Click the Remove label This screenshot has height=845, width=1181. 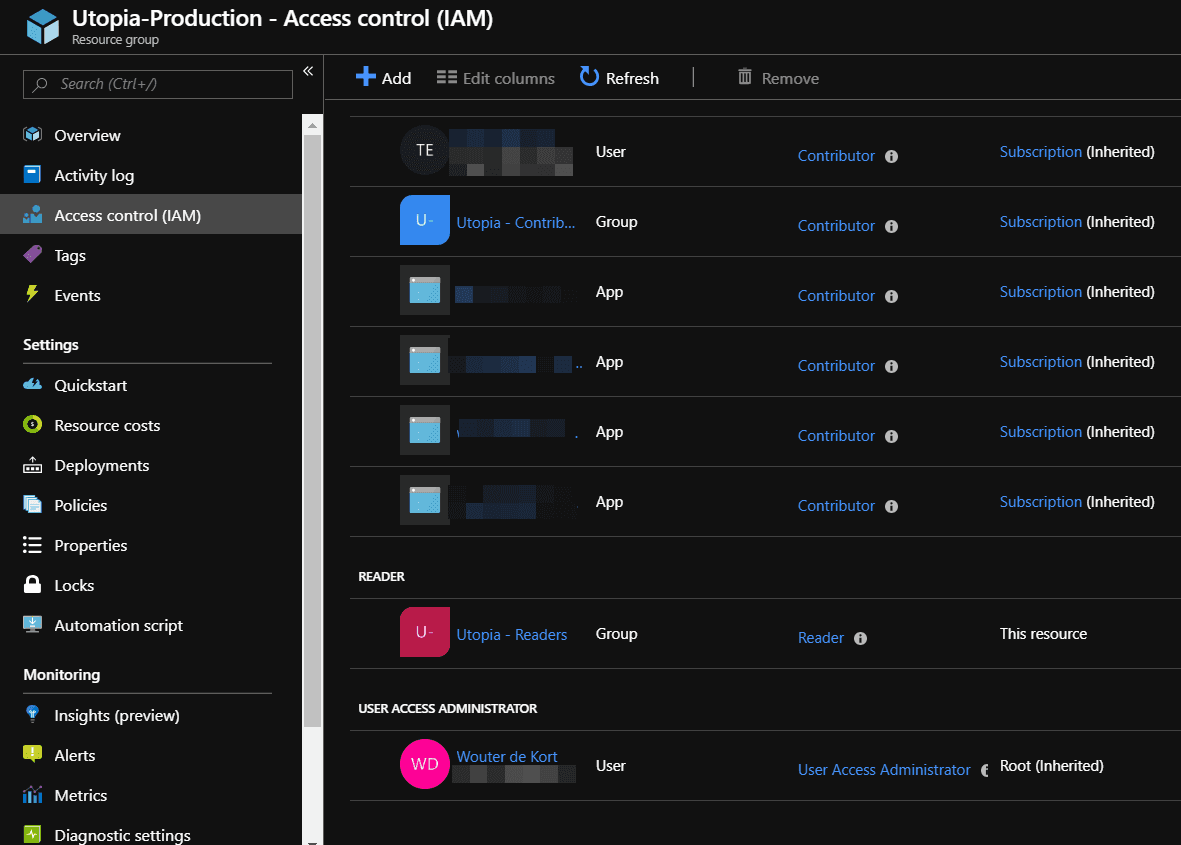click(x=790, y=78)
